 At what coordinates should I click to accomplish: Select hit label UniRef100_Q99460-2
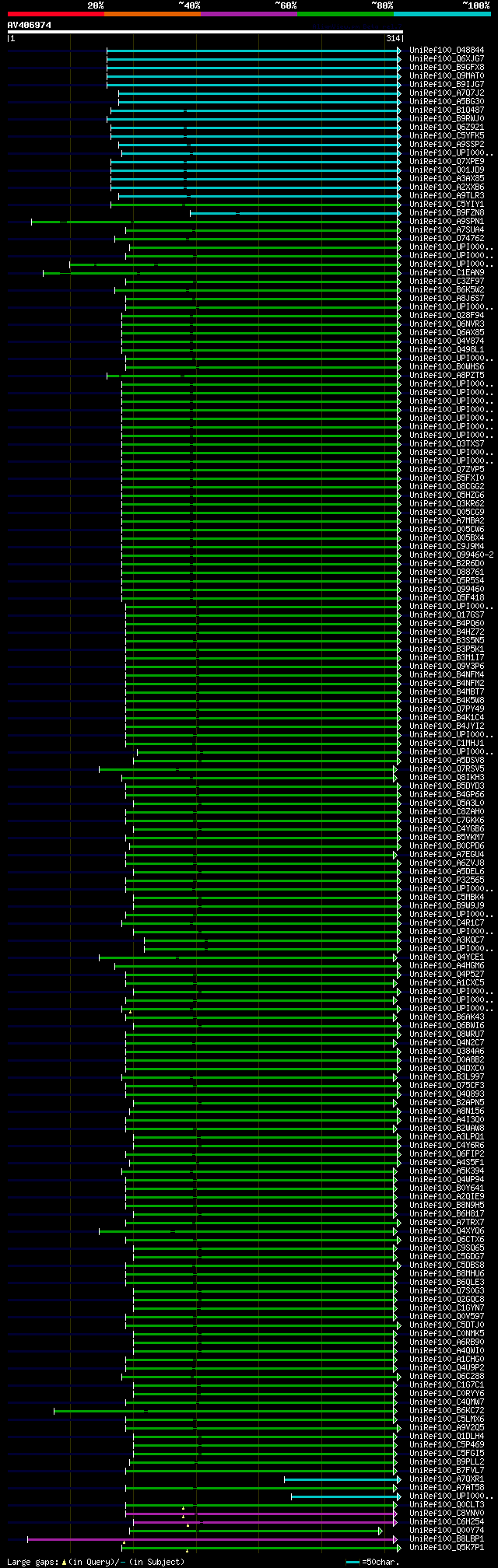(451, 555)
